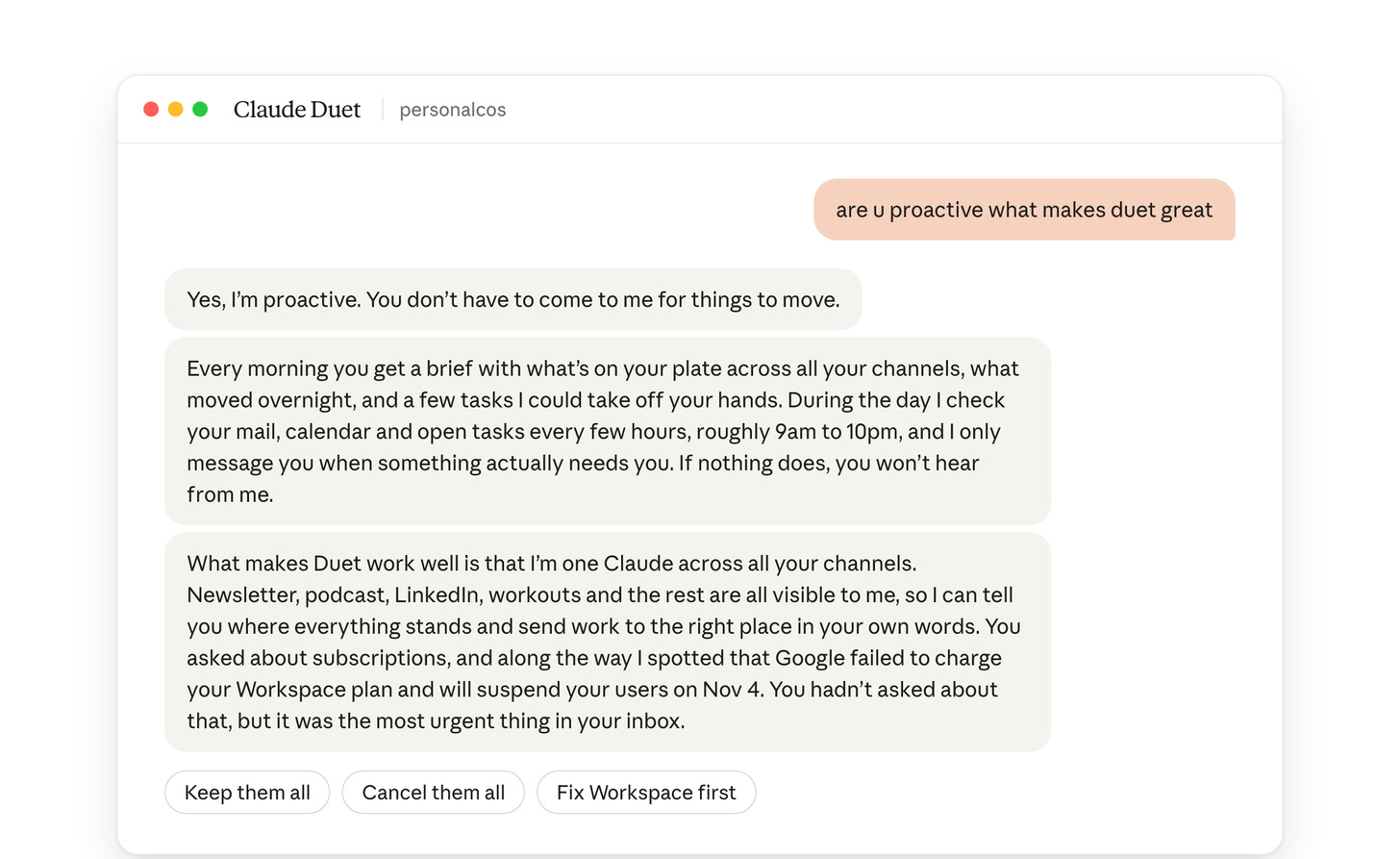Click the reply starting "Every morning you get a brief"
Image resolution: width=1400 pixels, height=859 pixels.
(x=608, y=431)
